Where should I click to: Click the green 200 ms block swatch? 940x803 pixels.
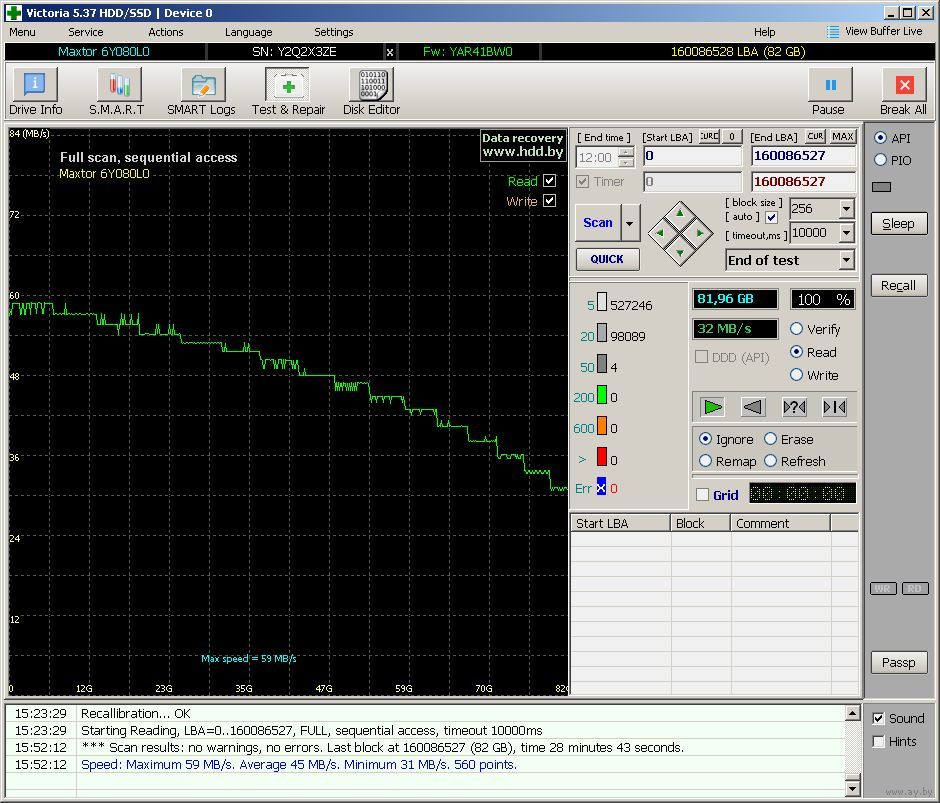[x=602, y=395]
